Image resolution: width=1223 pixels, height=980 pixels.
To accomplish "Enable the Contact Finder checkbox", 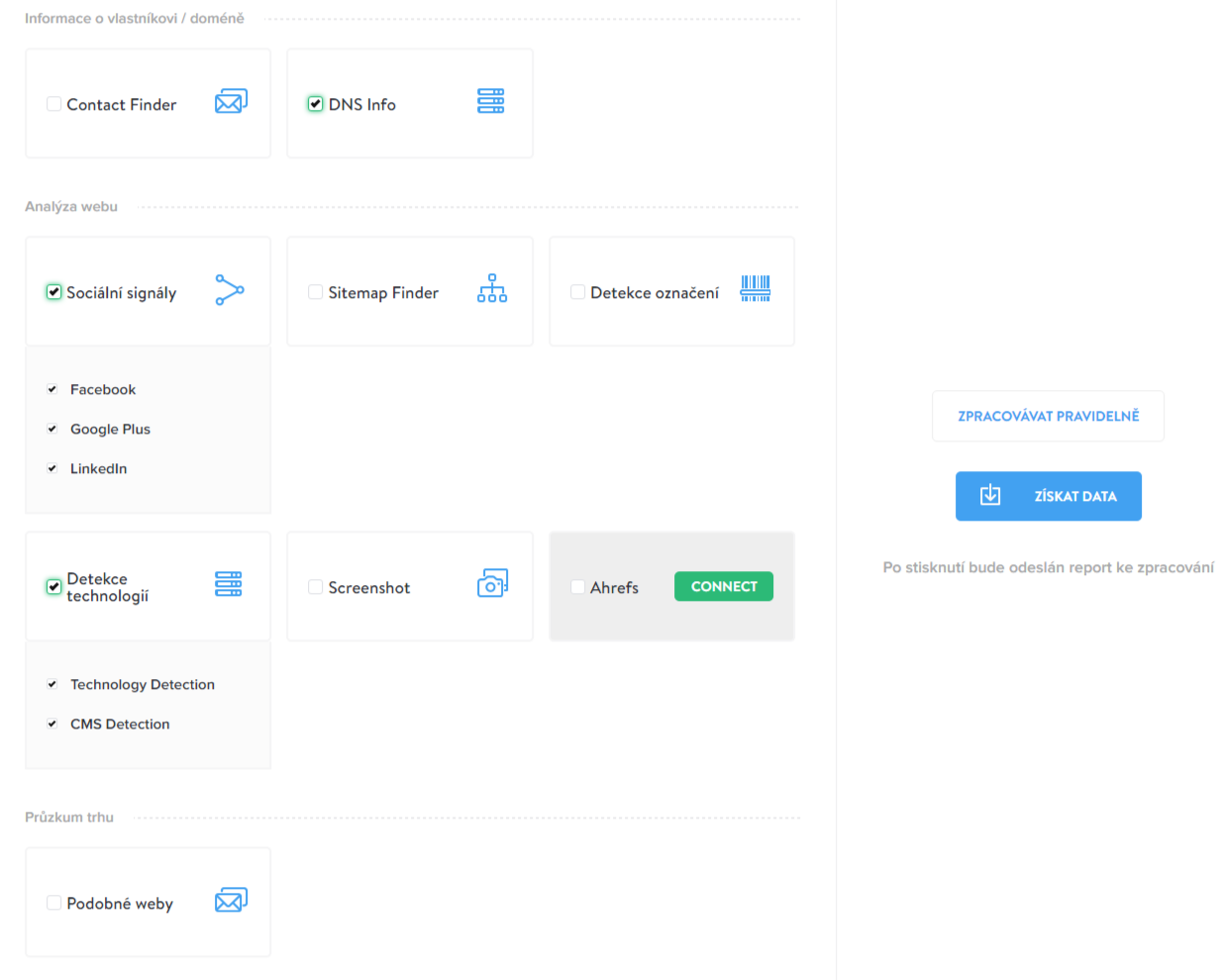I will pyautogui.click(x=54, y=104).
